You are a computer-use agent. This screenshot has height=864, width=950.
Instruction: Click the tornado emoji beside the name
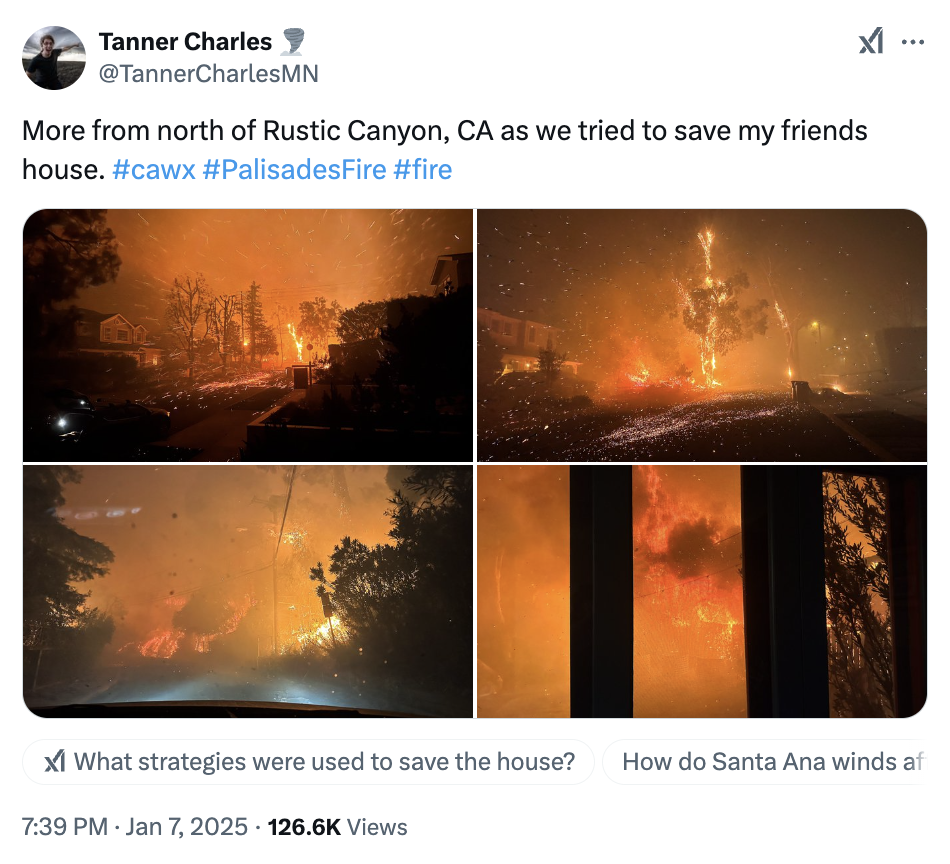click(x=293, y=42)
